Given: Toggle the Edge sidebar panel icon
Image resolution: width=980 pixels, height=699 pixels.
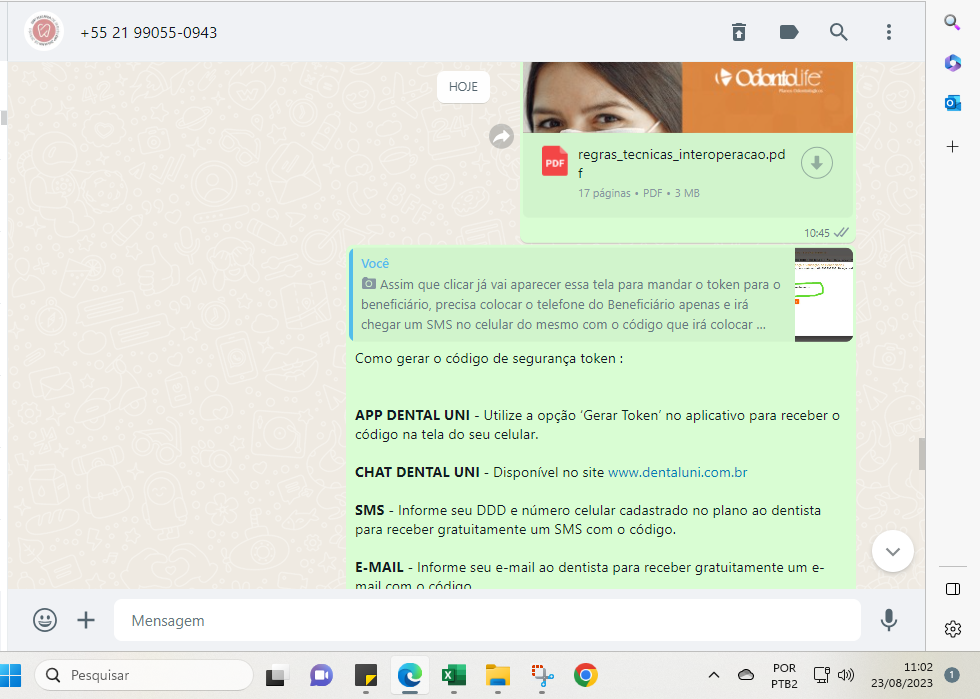Looking at the screenshot, I should 952,589.
